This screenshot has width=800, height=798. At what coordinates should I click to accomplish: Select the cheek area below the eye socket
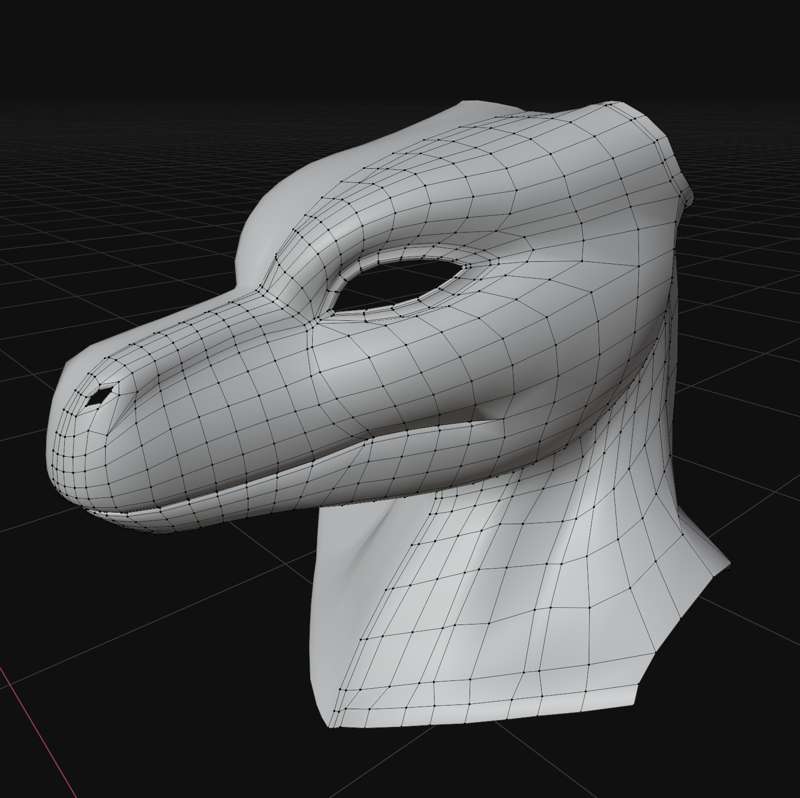[x=420, y=360]
